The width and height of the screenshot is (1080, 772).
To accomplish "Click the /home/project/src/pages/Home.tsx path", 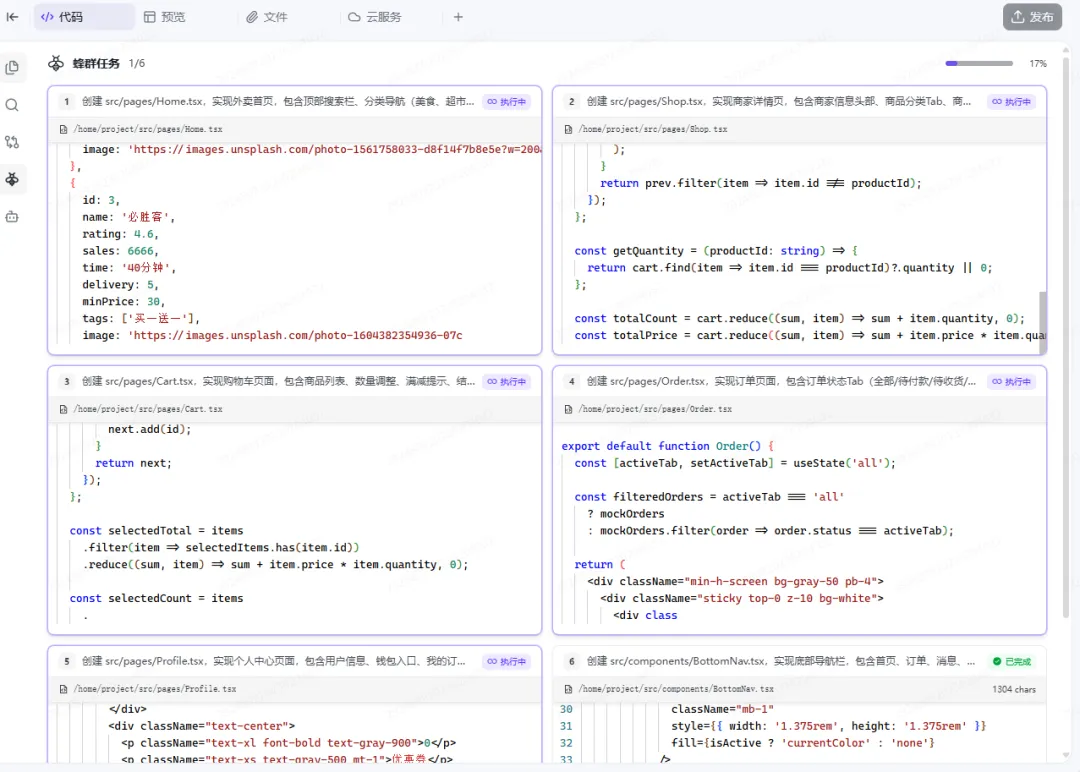I will point(148,129).
